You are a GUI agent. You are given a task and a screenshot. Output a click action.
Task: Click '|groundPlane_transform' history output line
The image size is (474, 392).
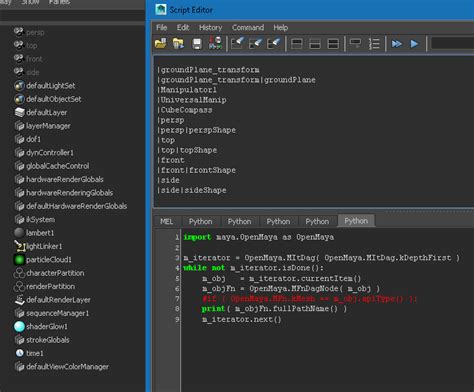click(x=208, y=70)
